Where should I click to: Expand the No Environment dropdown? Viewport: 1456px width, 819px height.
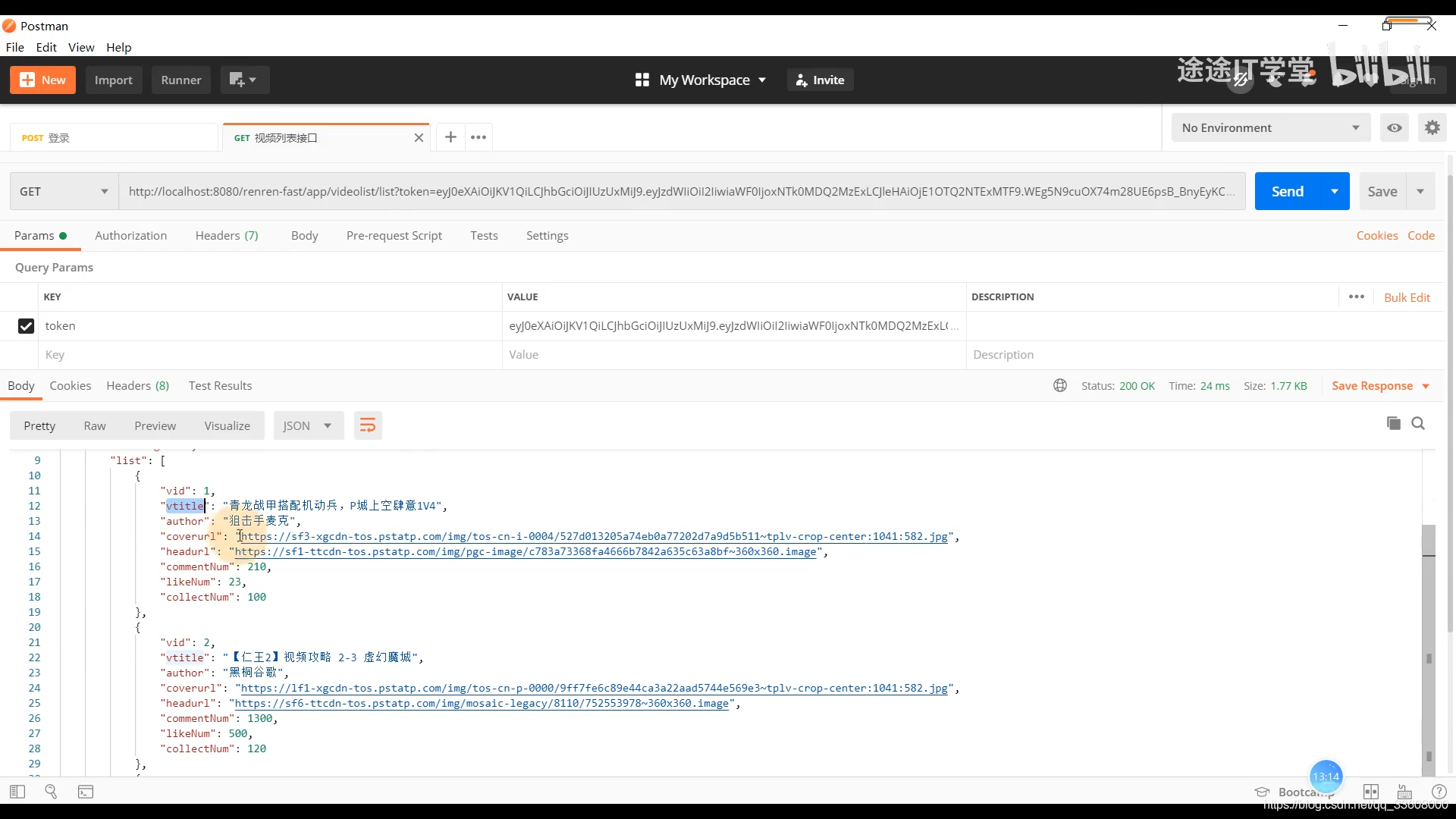click(1271, 127)
